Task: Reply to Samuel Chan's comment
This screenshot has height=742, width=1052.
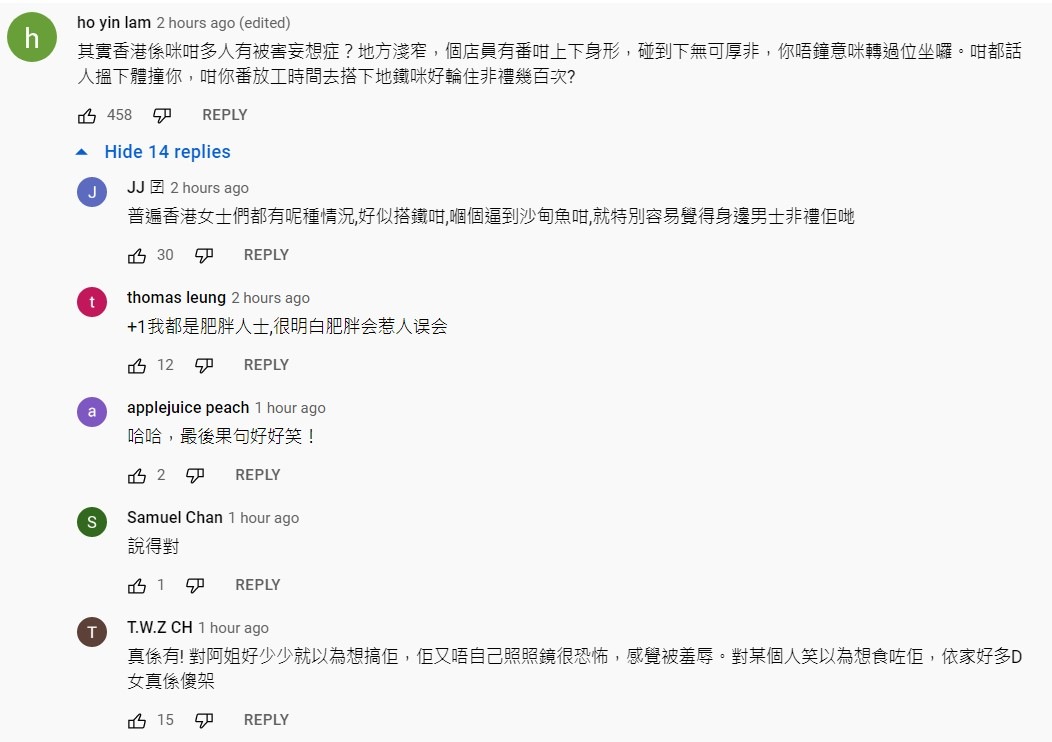Action: click(x=258, y=585)
